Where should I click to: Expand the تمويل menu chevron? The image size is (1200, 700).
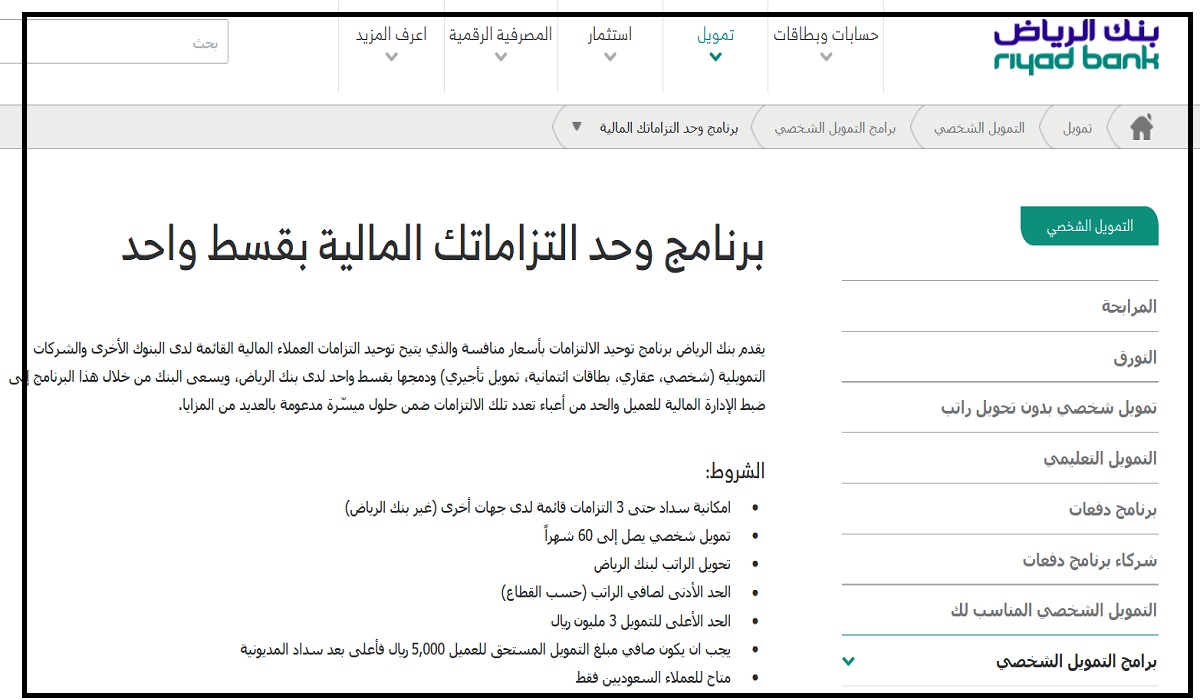(x=715, y=57)
